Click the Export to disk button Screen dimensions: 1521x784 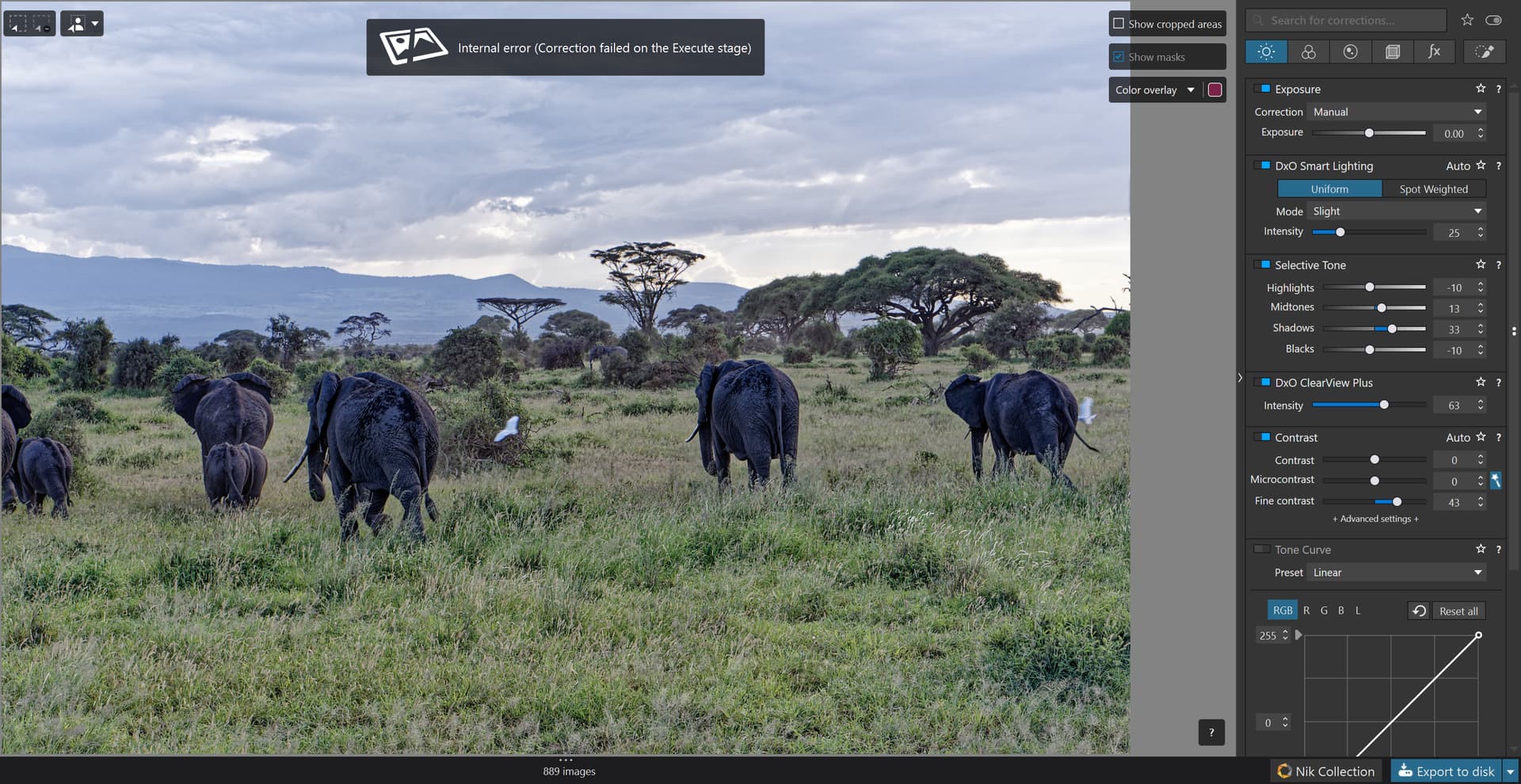tap(1447, 771)
